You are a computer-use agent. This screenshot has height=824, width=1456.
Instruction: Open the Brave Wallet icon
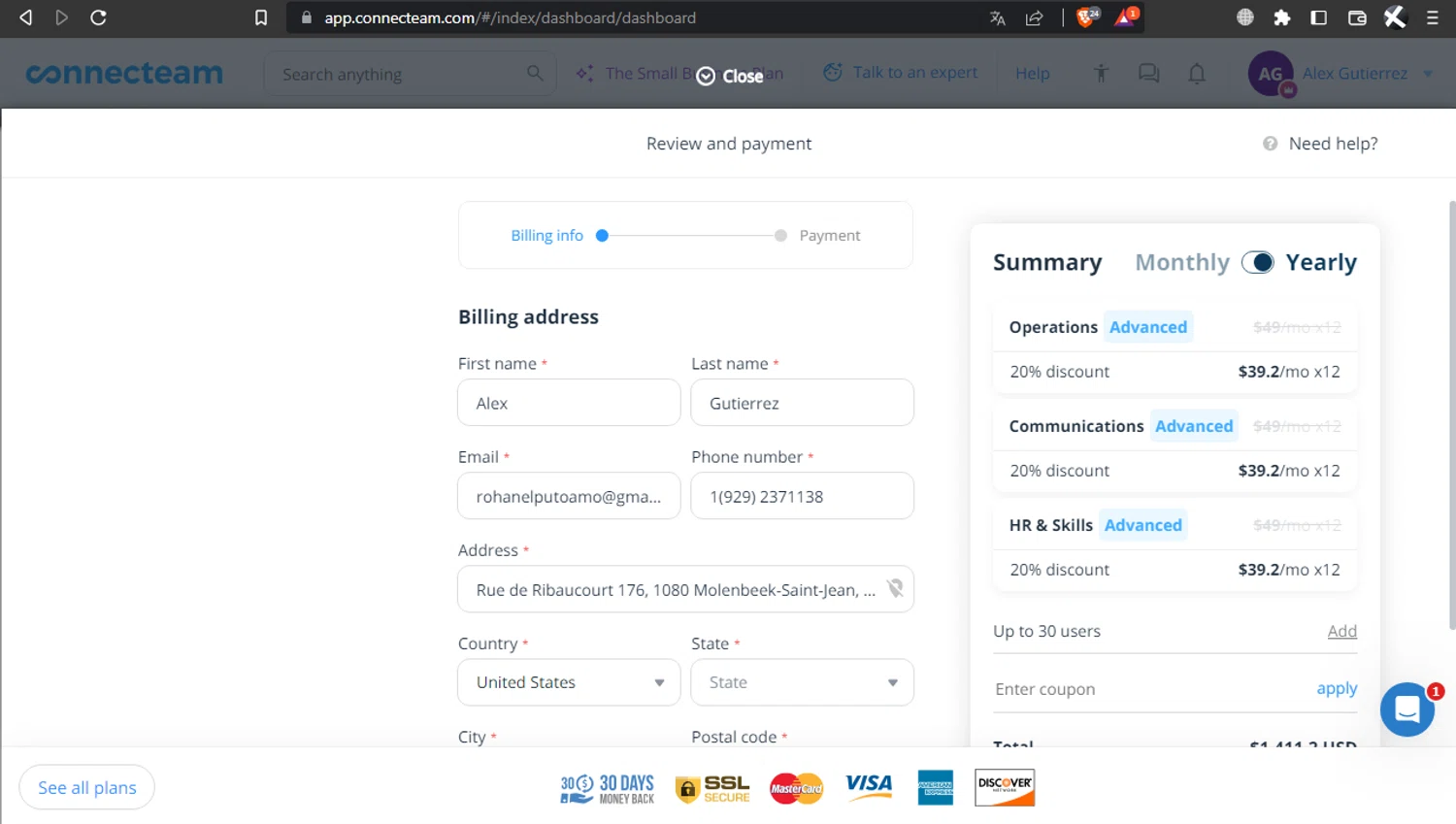[x=1357, y=17]
